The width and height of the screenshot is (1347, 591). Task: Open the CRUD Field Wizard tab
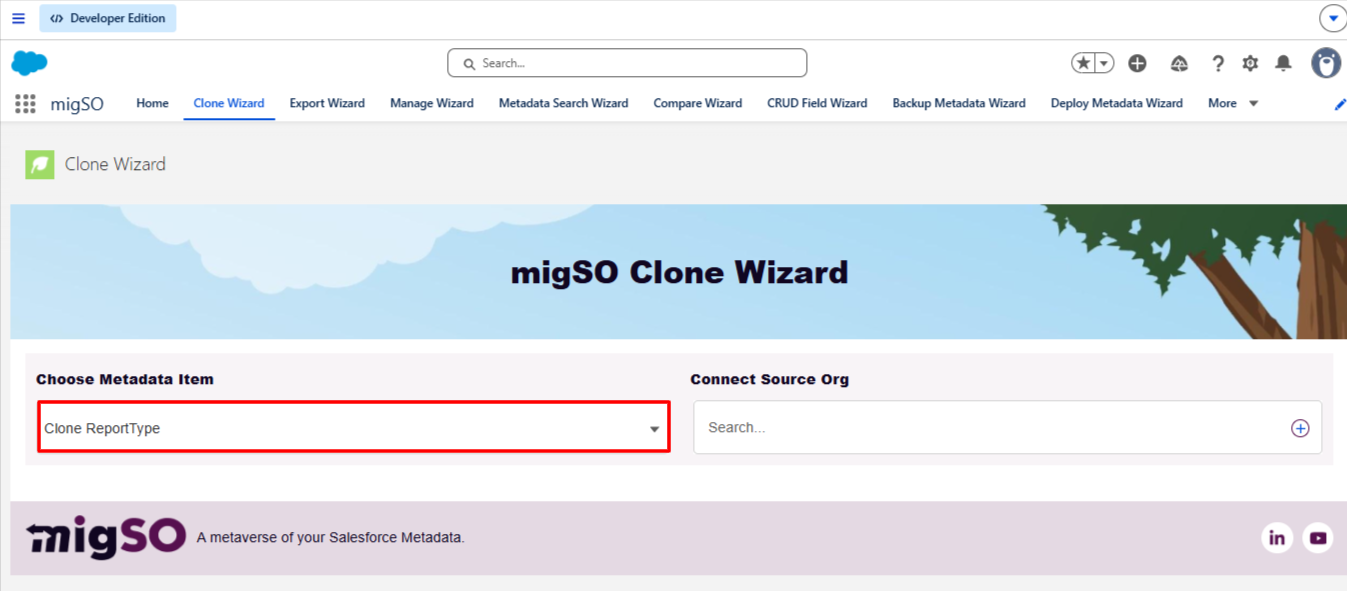tap(817, 103)
